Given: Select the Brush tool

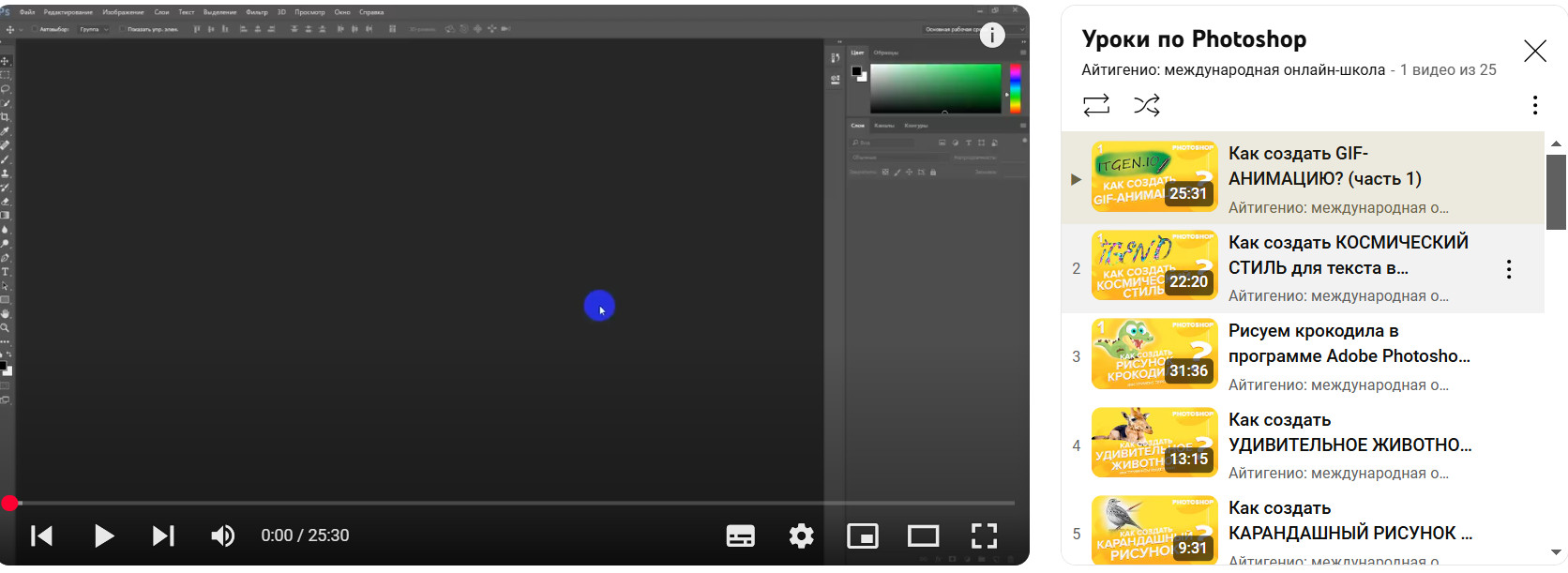Looking at the screenshot, I should coord(5,158).
